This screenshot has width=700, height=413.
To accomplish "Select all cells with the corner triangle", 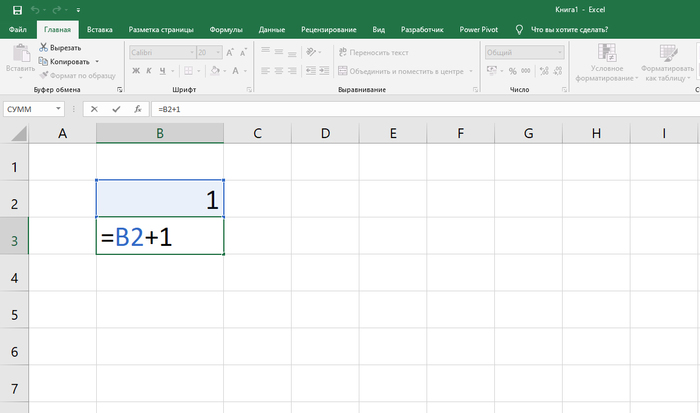I will pos(17,133).
